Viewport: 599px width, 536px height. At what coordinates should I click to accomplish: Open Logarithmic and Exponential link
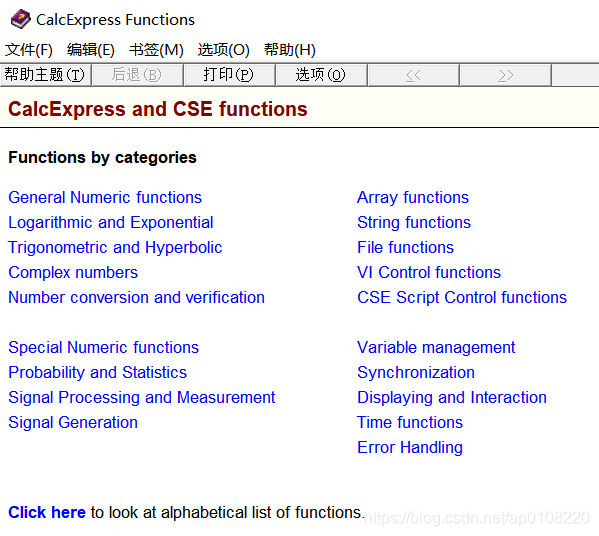coord(111,223)
